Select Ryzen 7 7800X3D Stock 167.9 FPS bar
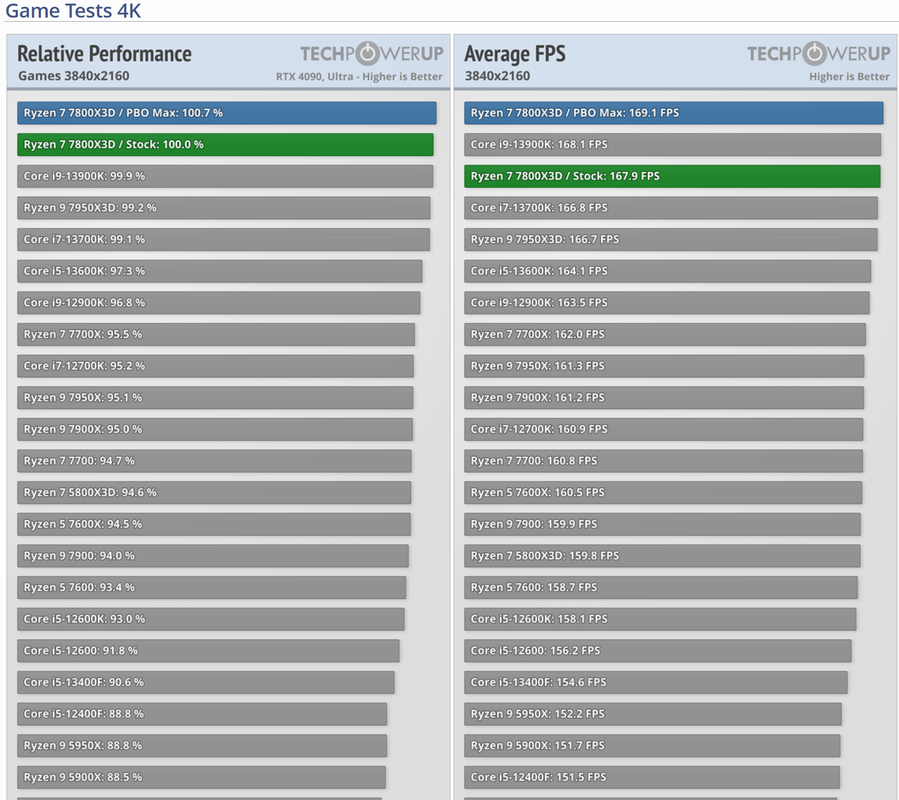The image size is (899, 800). [673, 176]
